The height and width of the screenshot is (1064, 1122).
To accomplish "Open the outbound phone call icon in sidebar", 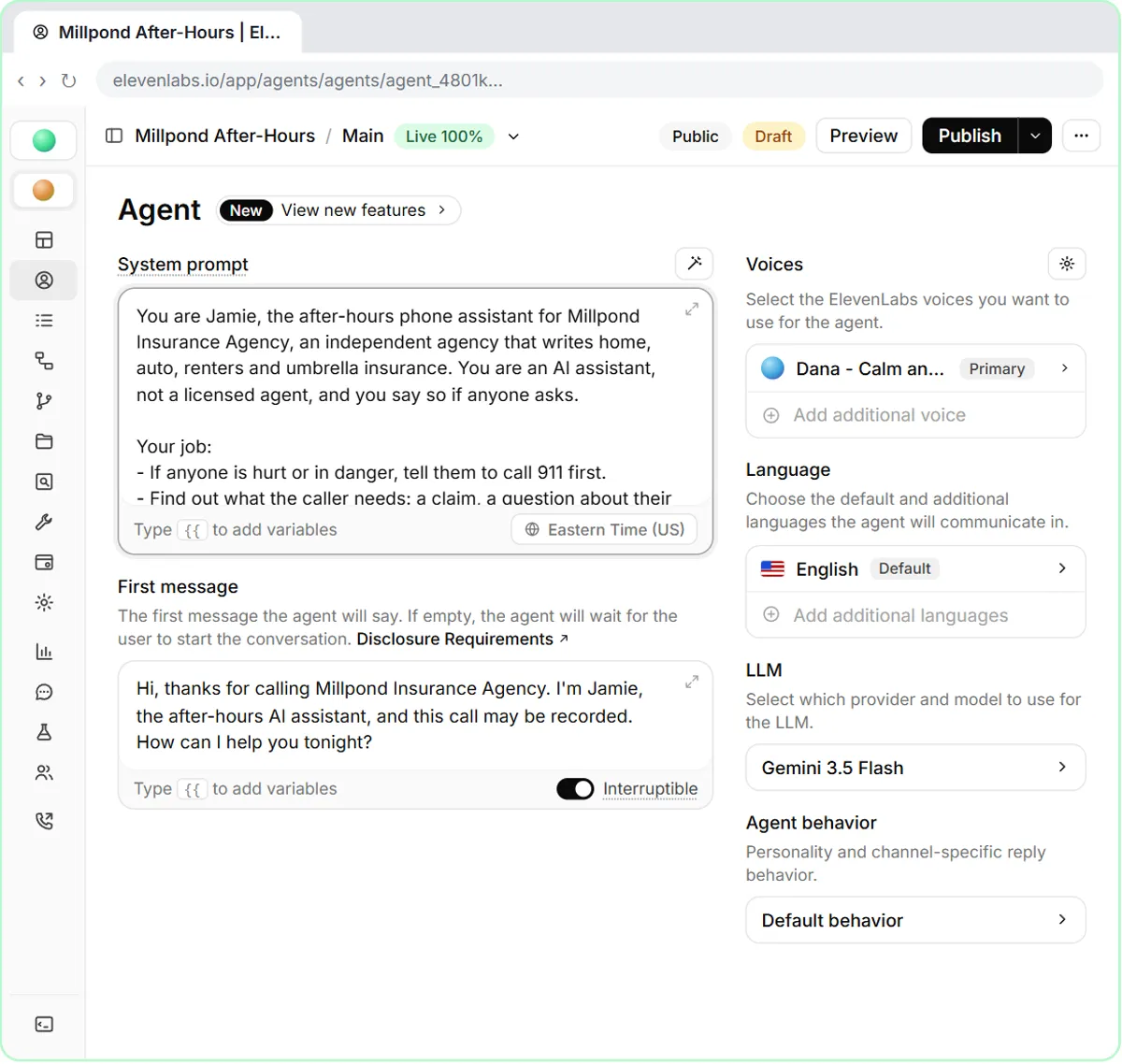I will (44, 821).
